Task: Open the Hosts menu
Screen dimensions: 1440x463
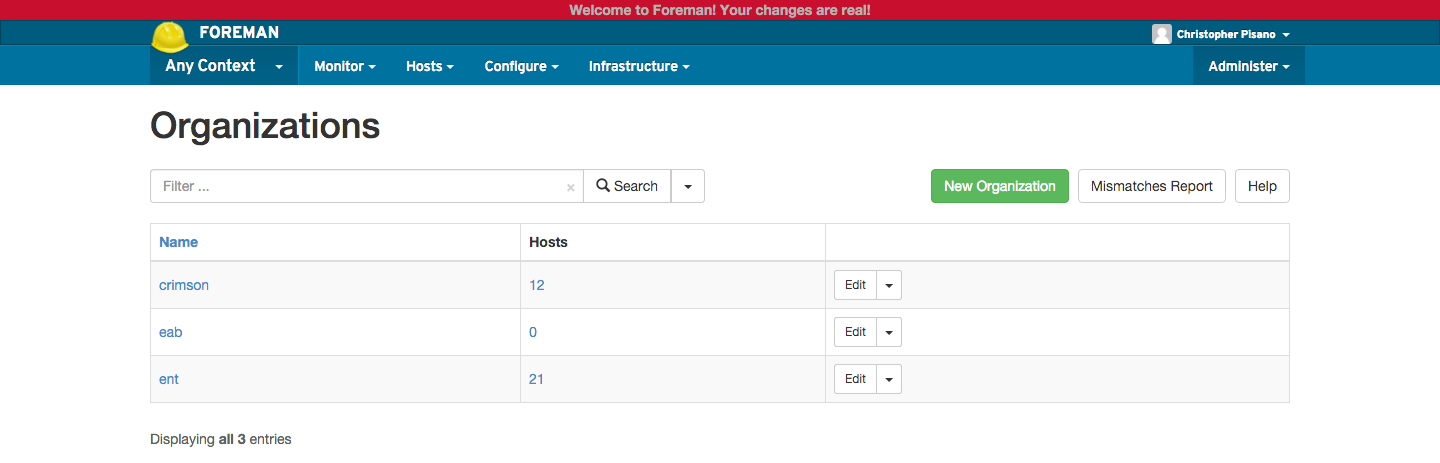Action: pos(429,66)
